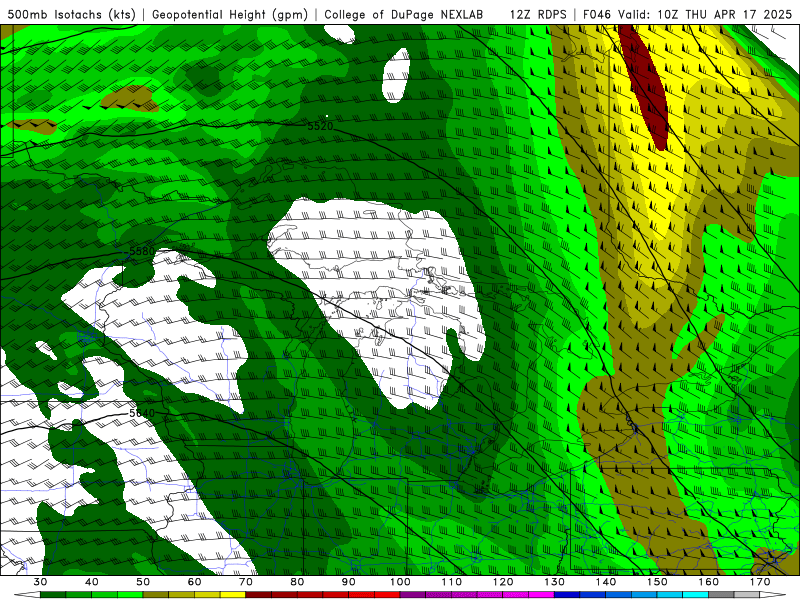Click the 70 value on the color scale
The width and height of the screenshot is (800, 600).
pos(246,582)
